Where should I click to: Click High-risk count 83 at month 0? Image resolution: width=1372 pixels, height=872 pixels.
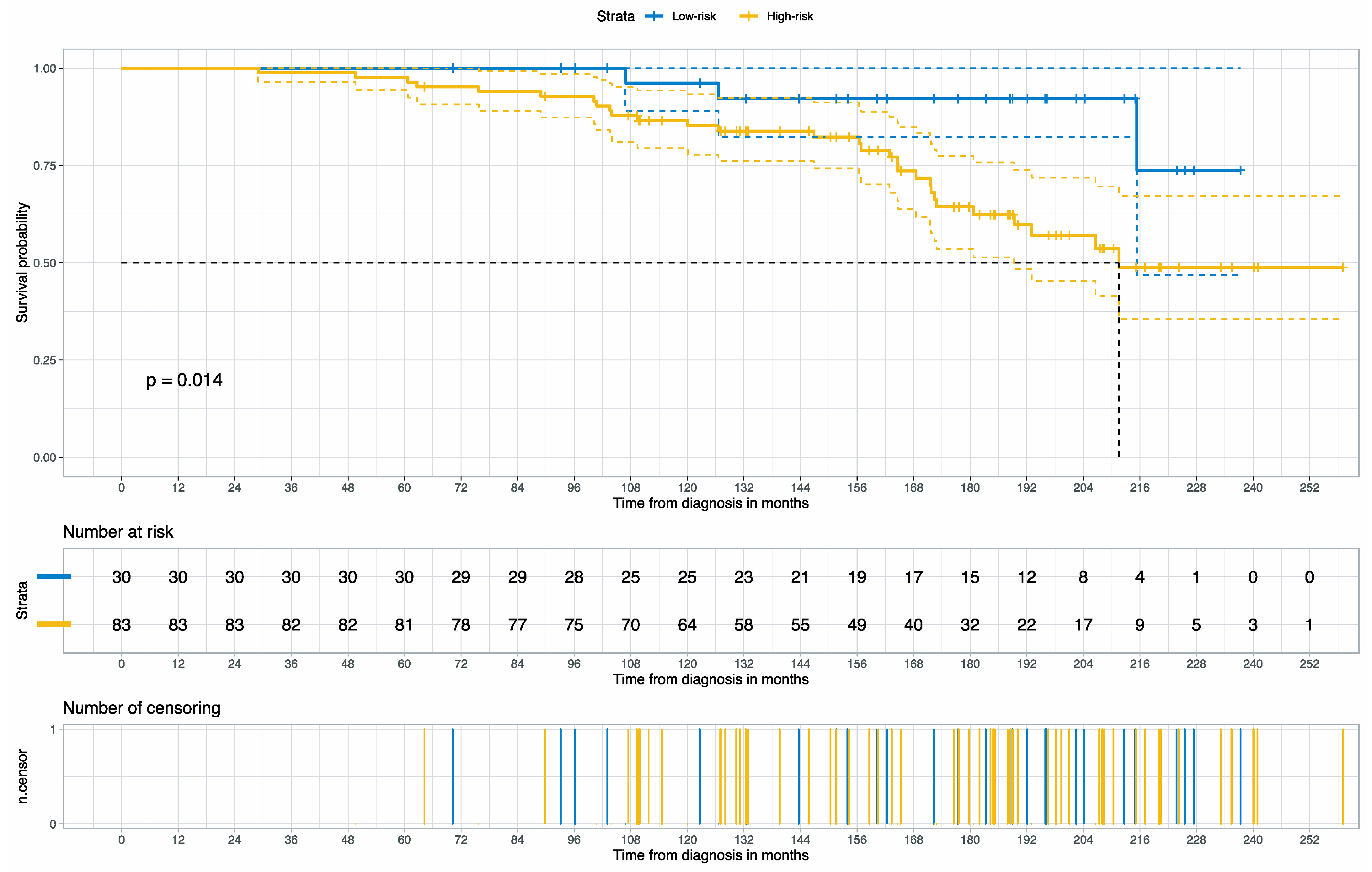point(121,625)
